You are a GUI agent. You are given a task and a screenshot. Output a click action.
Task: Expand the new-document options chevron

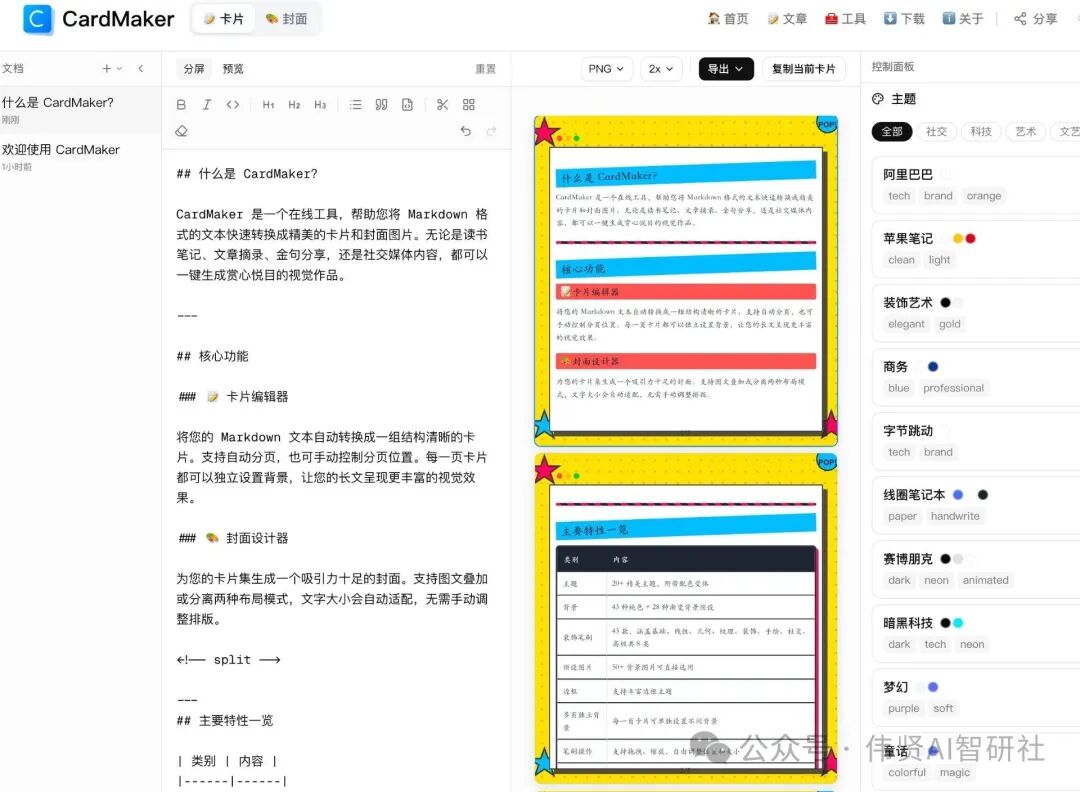[x=119, y=68]
